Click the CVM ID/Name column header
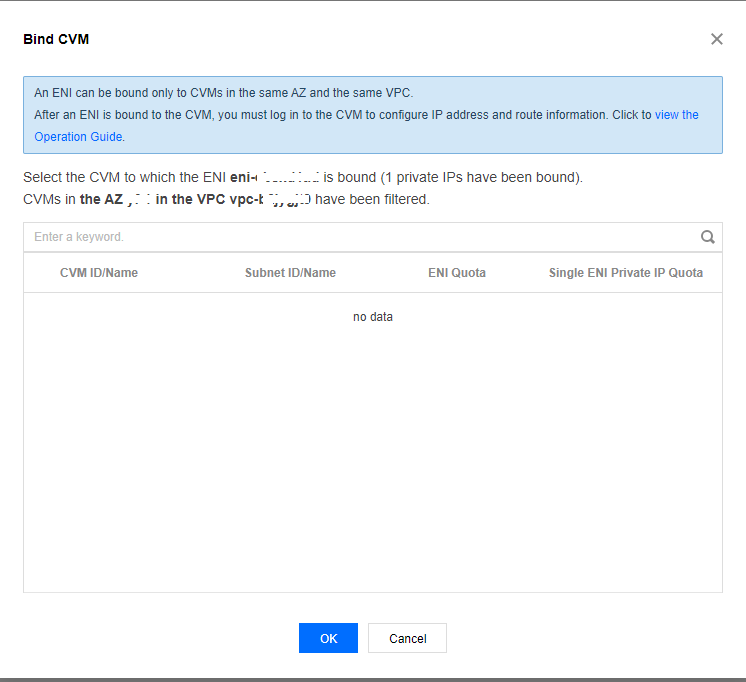Image resolution: width=746 pixels, height=682 pixels. tap(99, 273)
